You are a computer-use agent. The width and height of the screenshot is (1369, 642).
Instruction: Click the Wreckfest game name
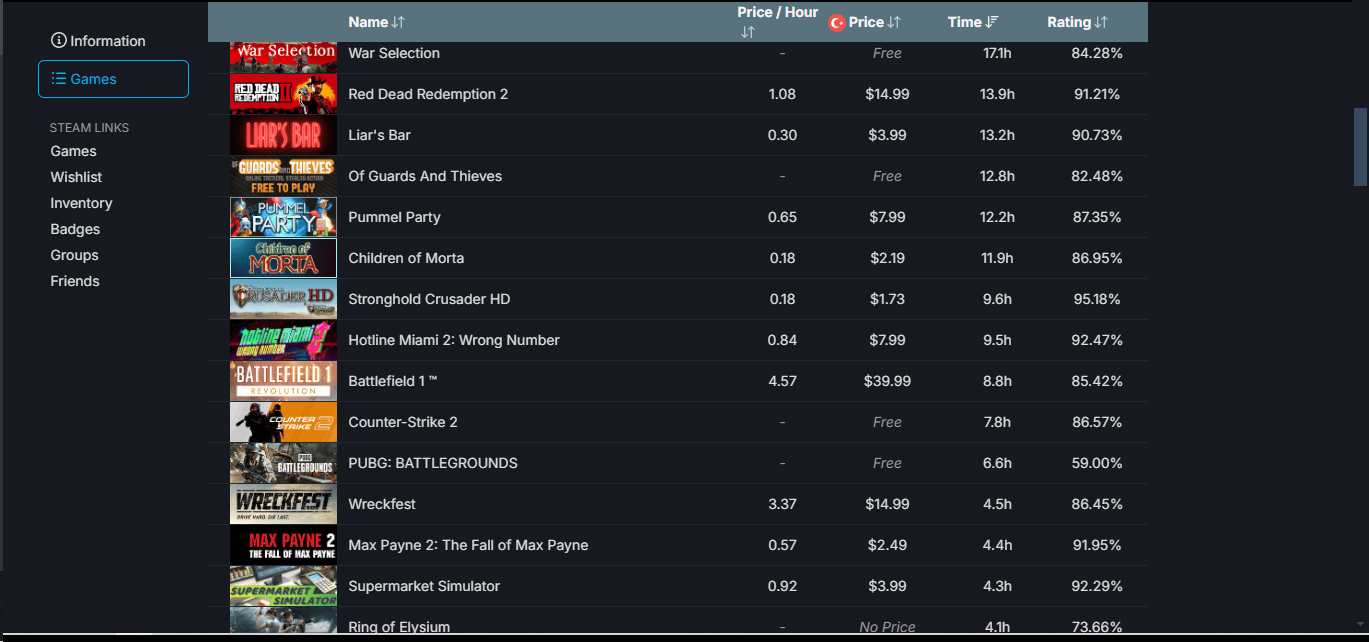382,504
